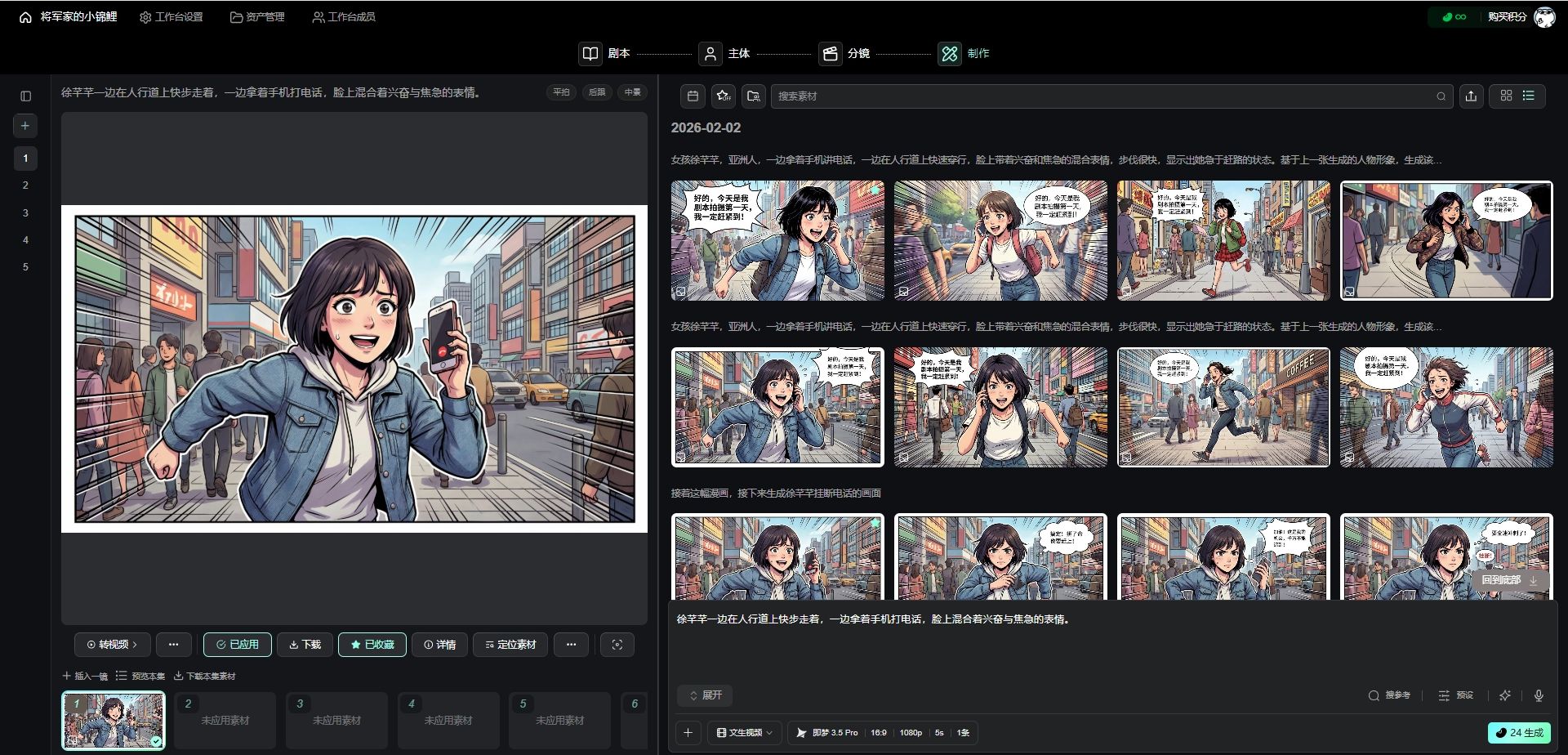
Task: Toggle 已收藏 favorite state
Action: point(372,645)
